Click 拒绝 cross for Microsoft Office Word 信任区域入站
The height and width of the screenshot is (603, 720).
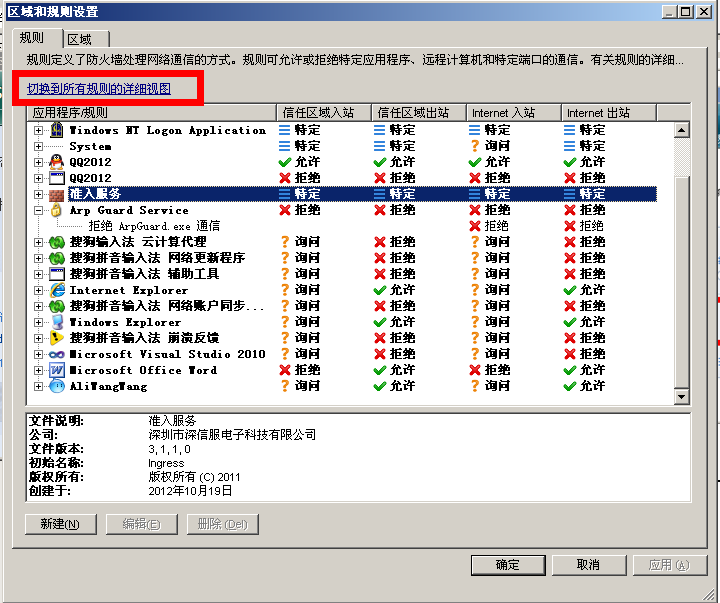coord(285,370)
